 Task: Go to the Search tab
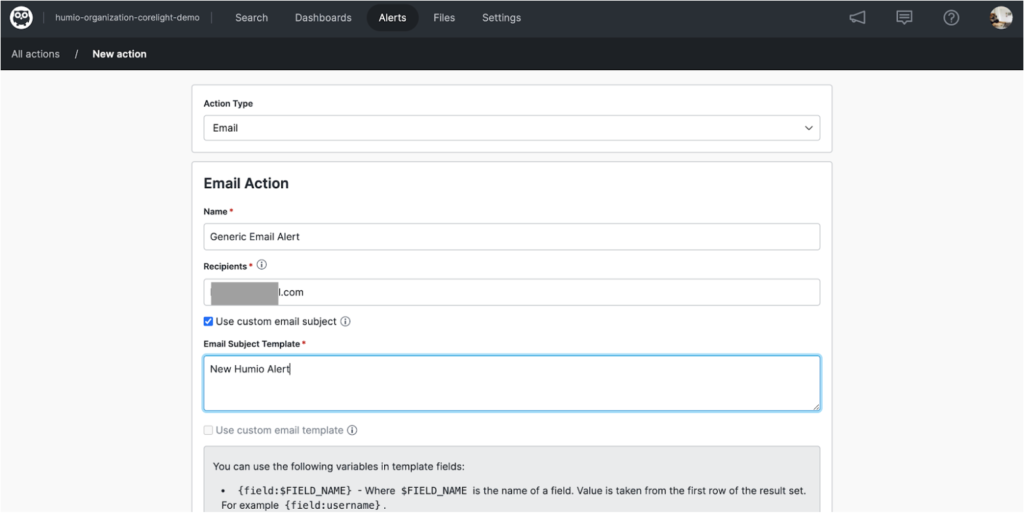251,18
